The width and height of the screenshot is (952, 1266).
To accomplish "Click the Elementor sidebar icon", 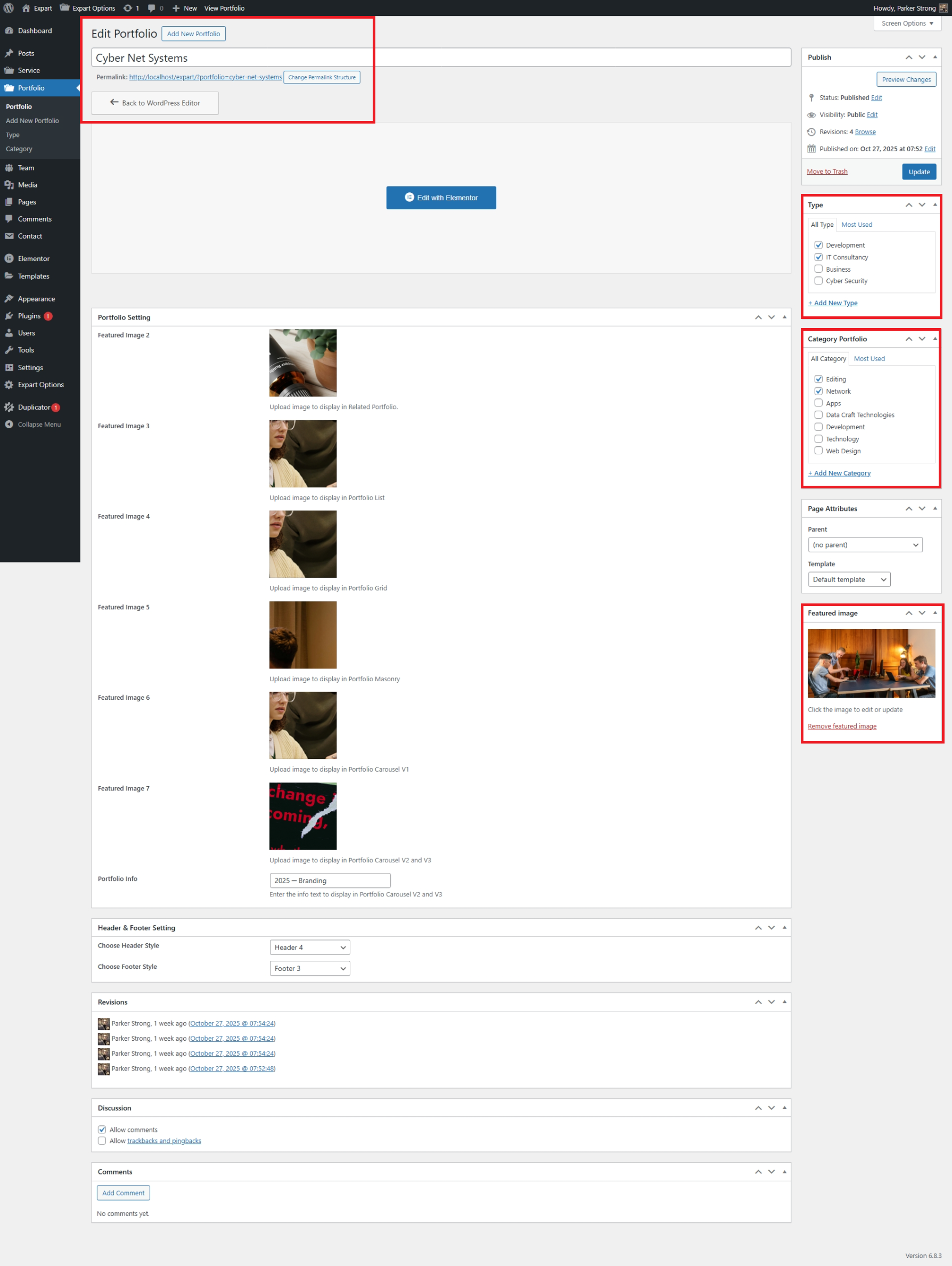I will coord(9,259).
